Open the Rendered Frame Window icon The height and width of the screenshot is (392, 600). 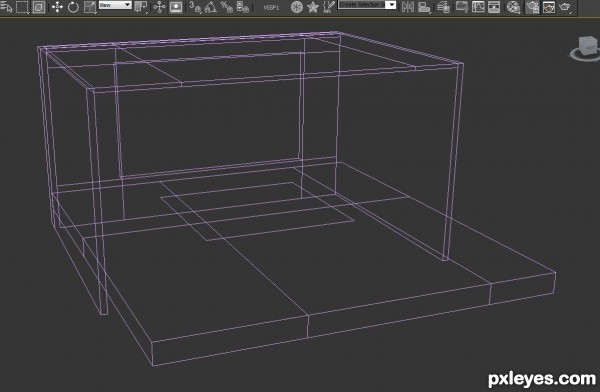point(549,7)
